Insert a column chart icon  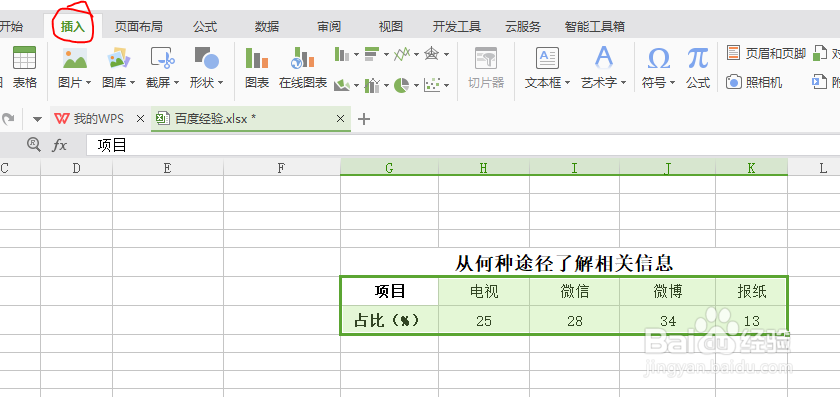click(x=342, y=54)
